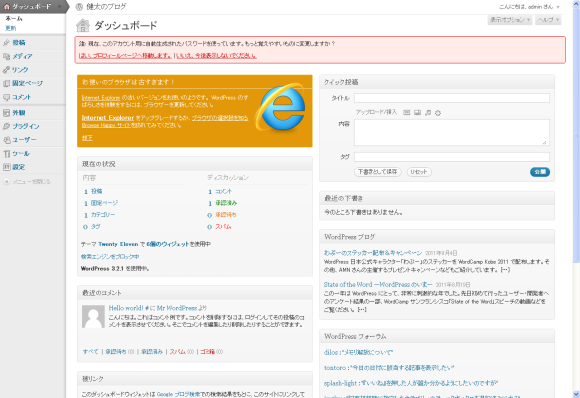Click the コメント speech bubble icon
Screen dimensions: 580x398
click(x=6, y=97)
